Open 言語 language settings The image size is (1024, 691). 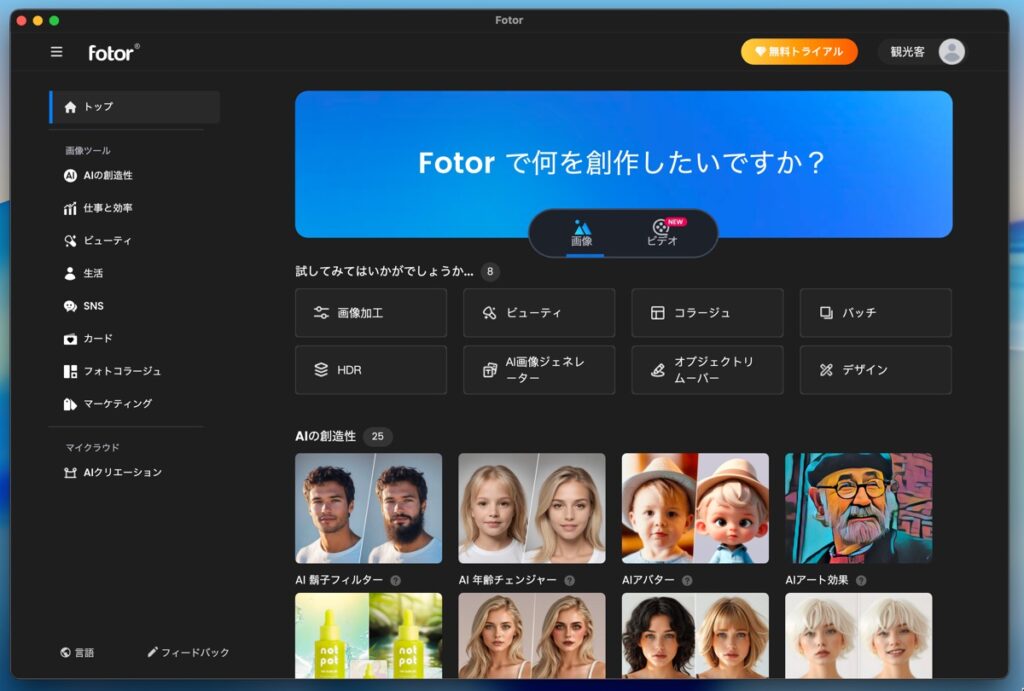77,652
